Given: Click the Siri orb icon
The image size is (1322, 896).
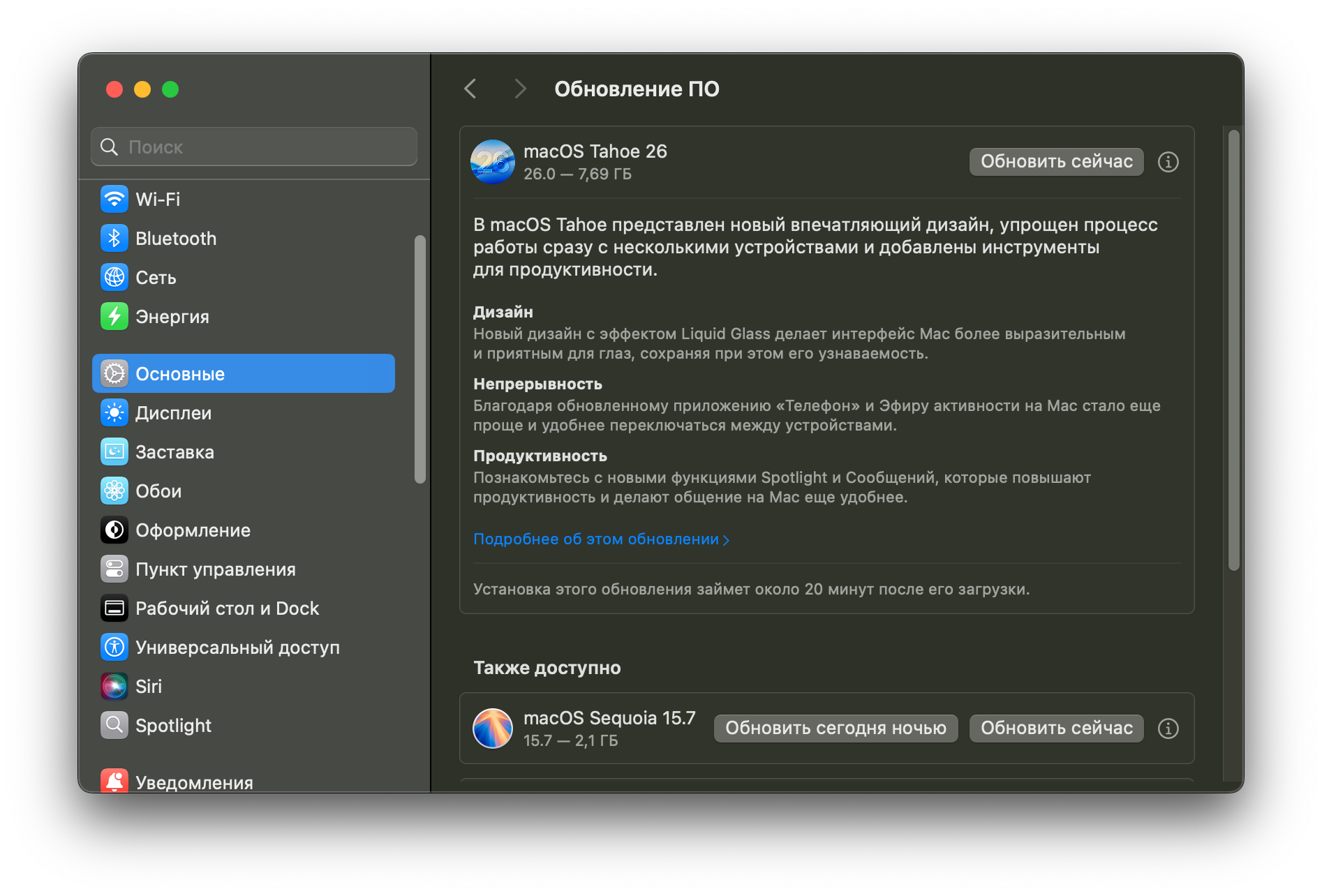Looking at the screenshot, I should pos(114,687).
